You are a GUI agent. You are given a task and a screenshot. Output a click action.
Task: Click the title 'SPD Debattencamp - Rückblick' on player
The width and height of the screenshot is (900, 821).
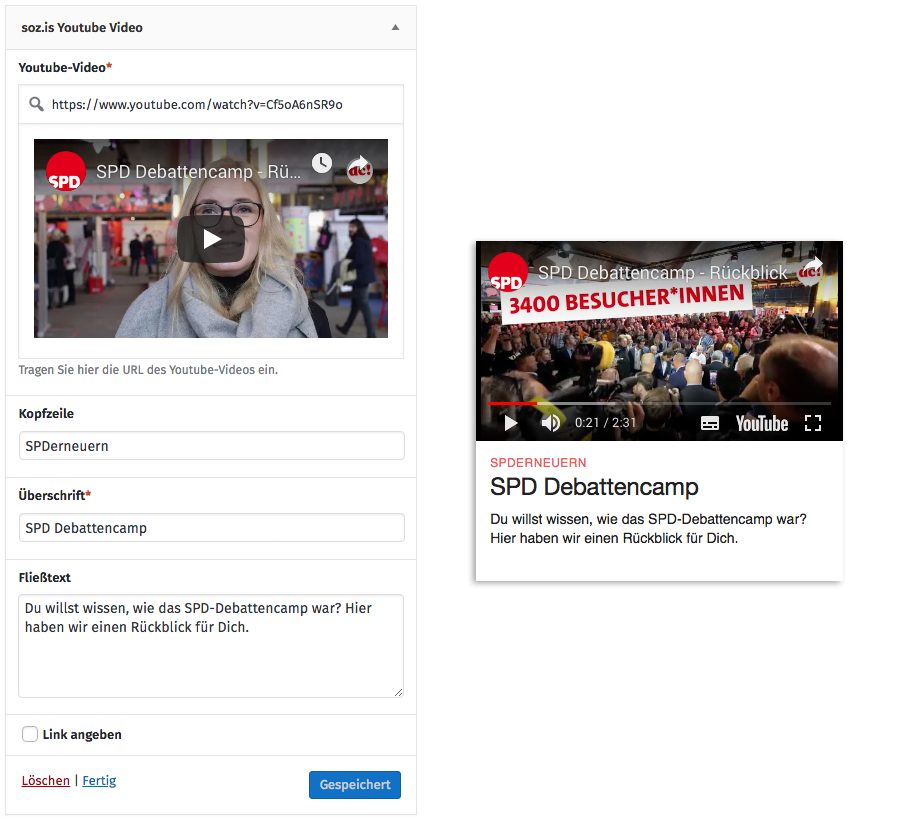point(662,273)
